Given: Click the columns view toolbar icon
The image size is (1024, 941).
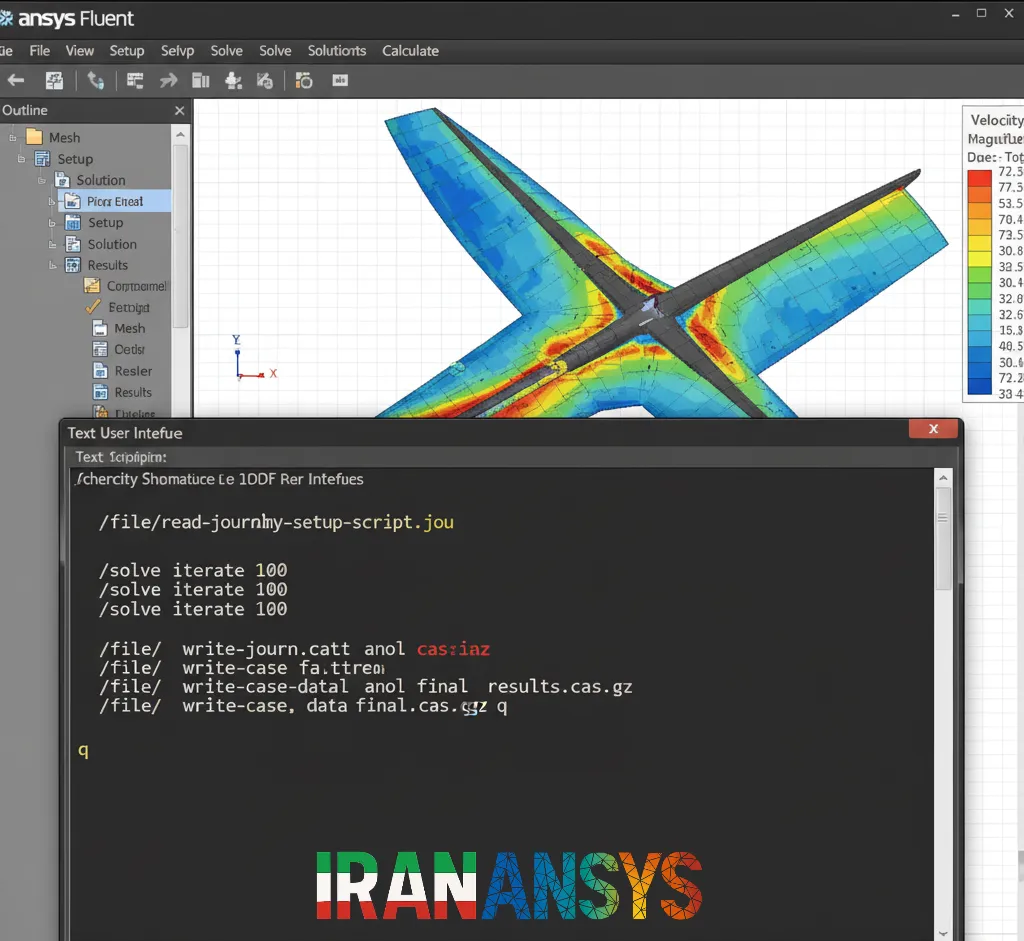Looking at the screenshot, I should (200, 80).
